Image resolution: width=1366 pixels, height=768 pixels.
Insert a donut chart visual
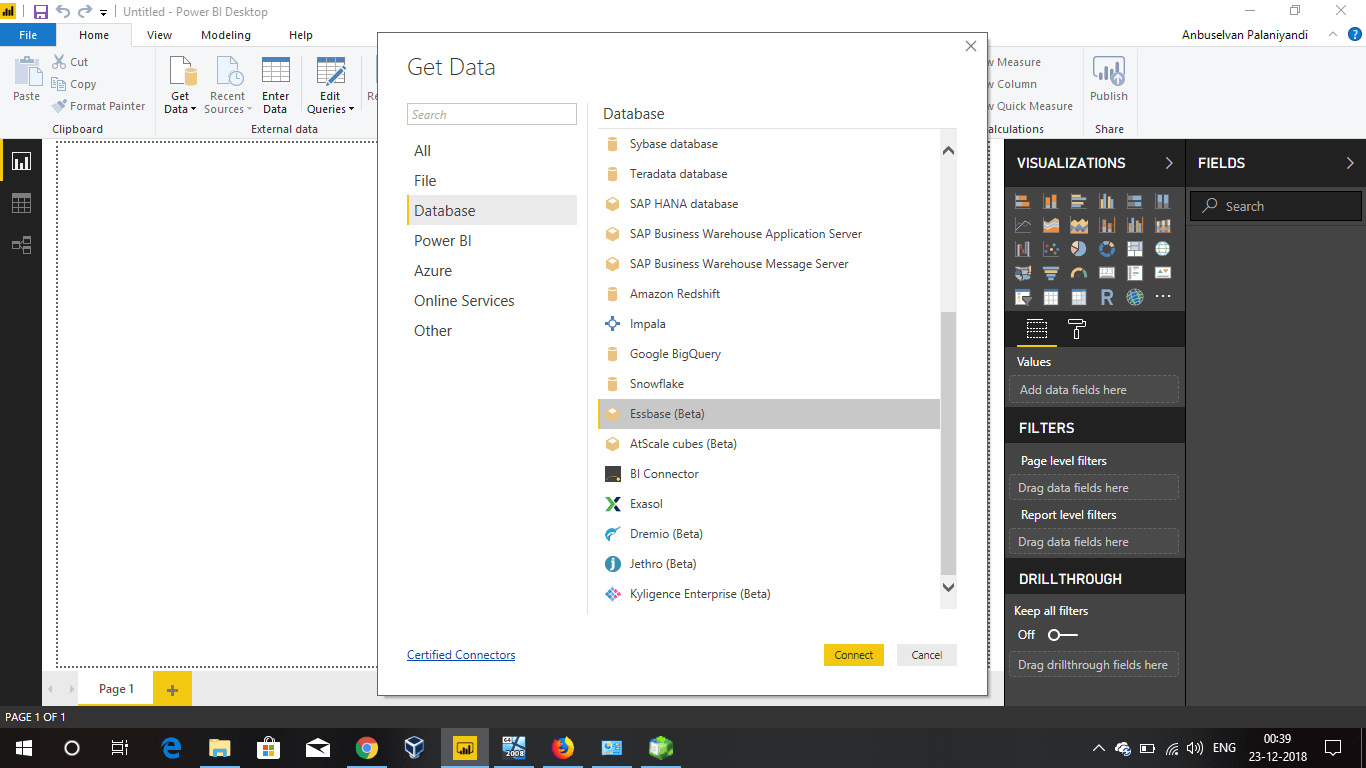pyautogui.click(x=1107, y=249)
